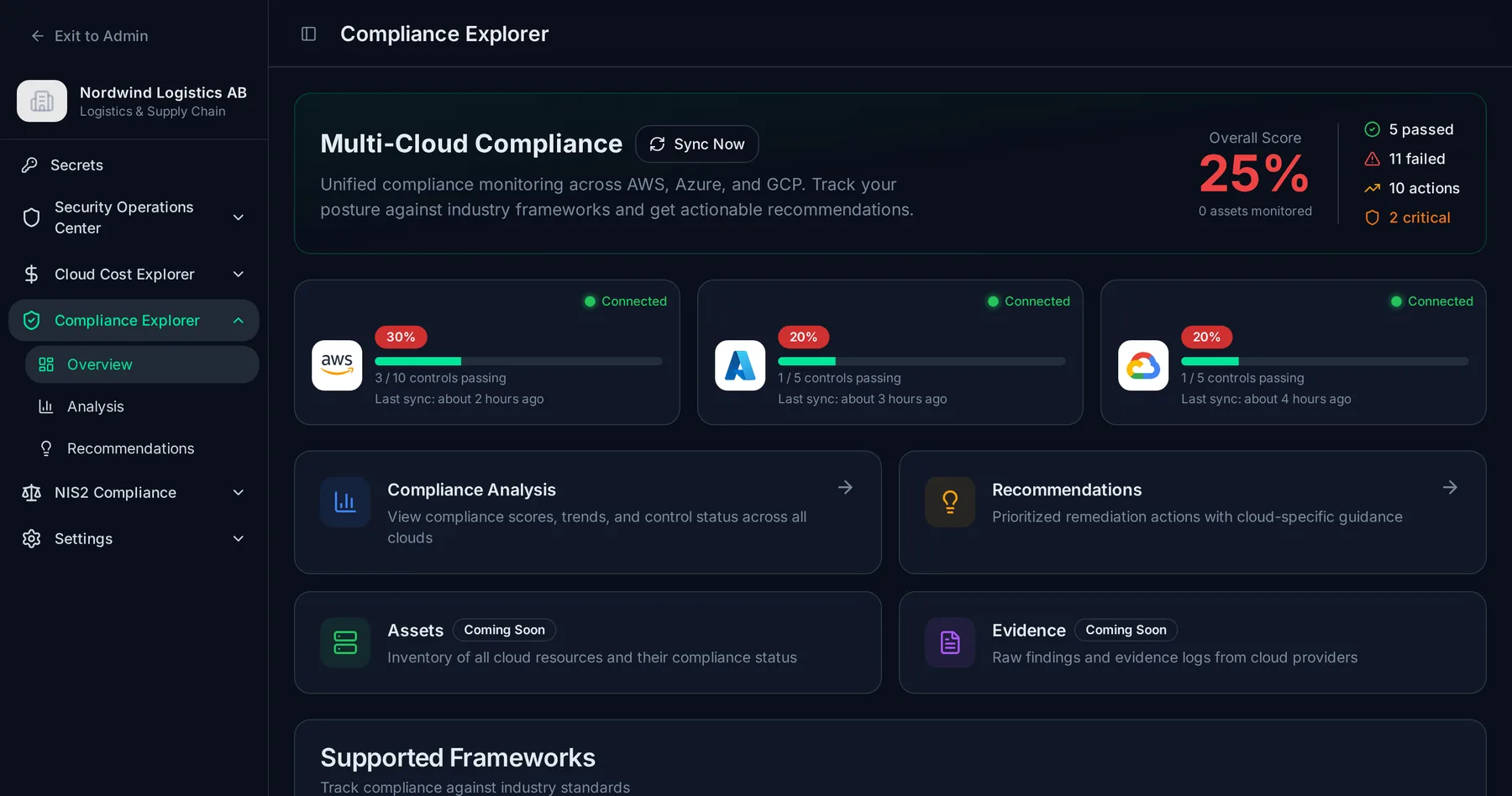Viewport: 1512px width, 796px height.
Task: Click the Sync Now button
Action: pyautogui.click(x=697, y=144)
